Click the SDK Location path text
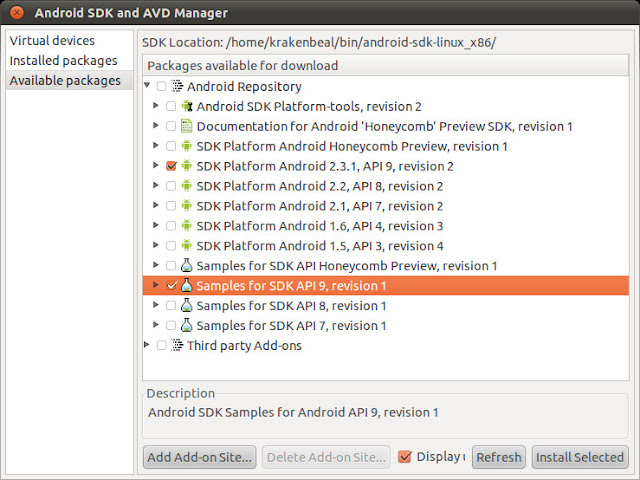640x480 pixels. click(x=361, y=42)
